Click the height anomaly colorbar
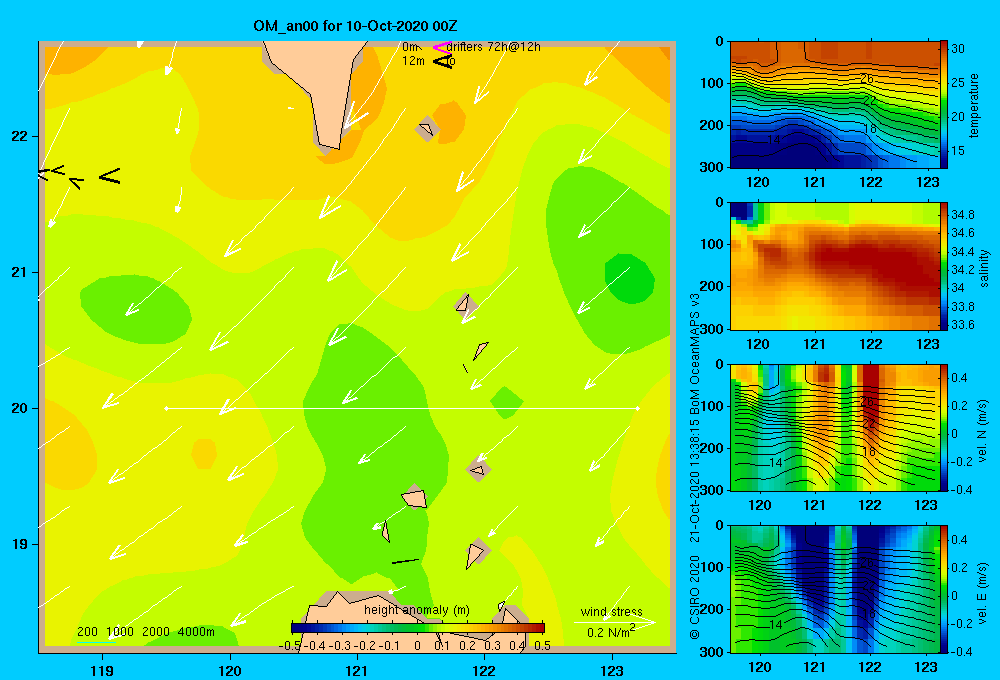 click(418, 628)
